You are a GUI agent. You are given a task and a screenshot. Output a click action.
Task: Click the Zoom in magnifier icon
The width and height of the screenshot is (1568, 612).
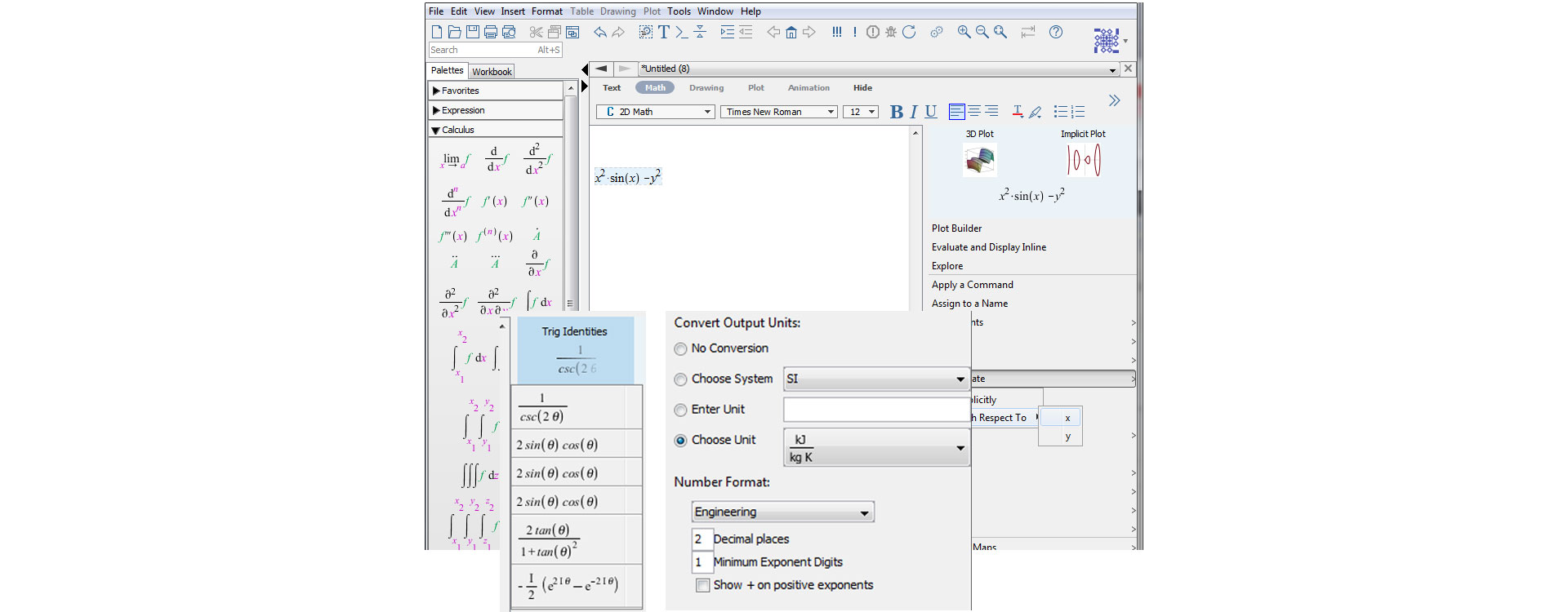coord(964,32)
